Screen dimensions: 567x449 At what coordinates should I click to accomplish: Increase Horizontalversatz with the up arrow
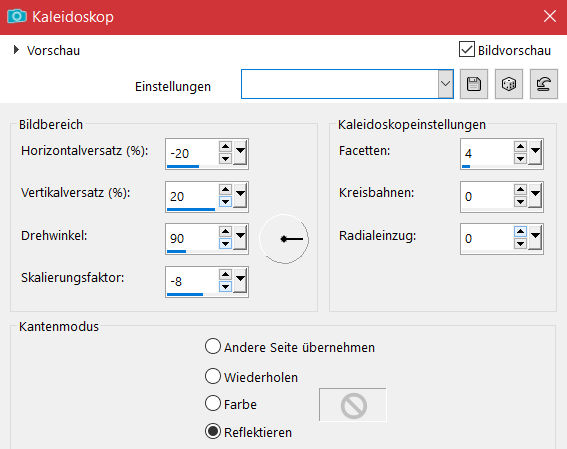tap(225, 146)
